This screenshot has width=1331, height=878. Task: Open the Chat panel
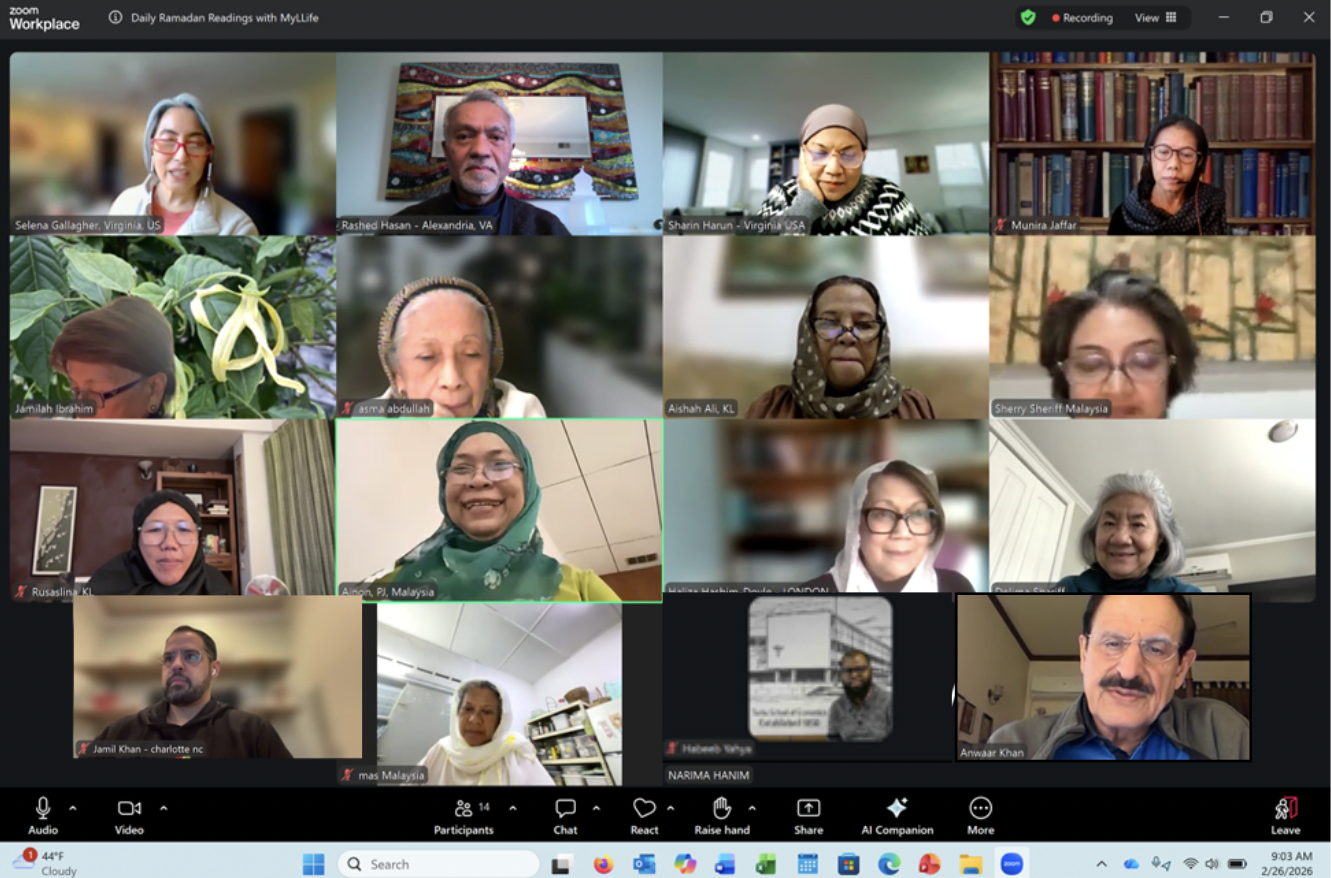[565, 814]
